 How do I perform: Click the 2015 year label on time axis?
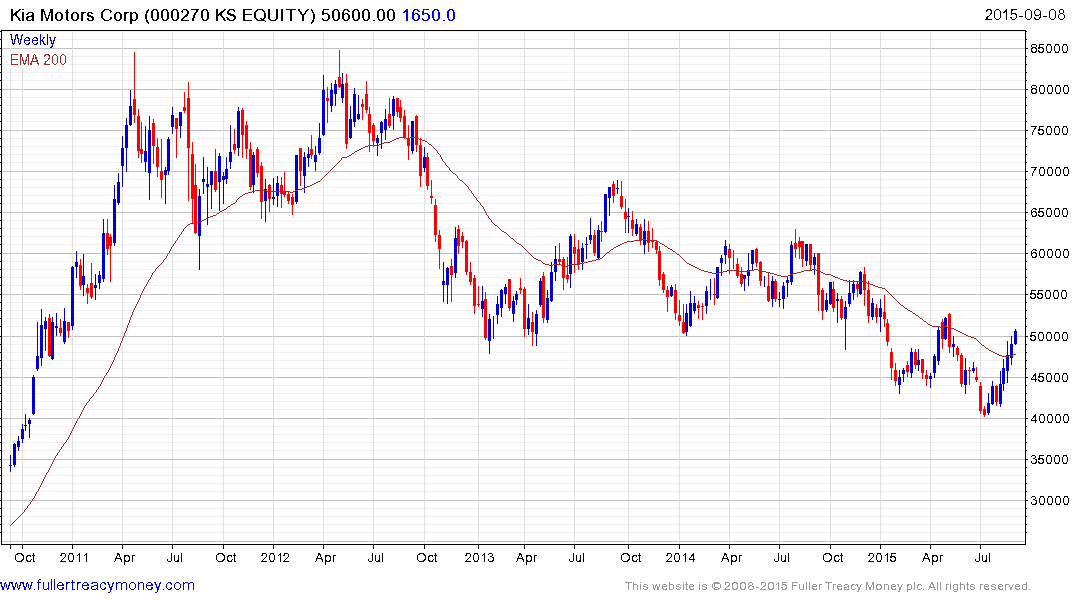[x=882, y=557]
